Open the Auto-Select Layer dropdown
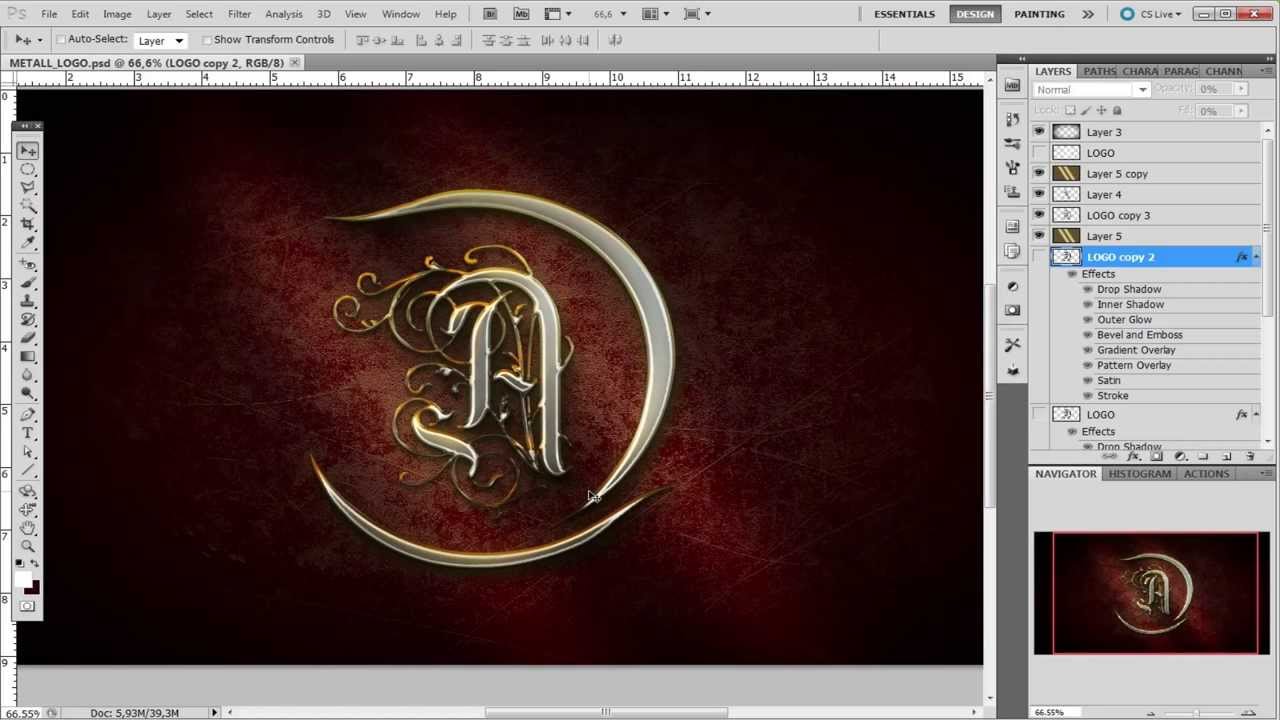The height and width of the screenshot is (720, 1280). (161, 40)
